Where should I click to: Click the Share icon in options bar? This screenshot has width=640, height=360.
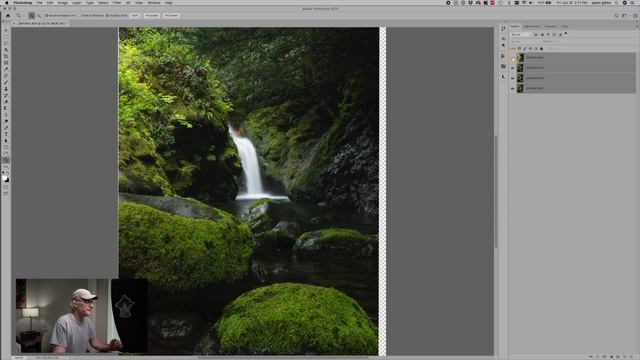636,16
